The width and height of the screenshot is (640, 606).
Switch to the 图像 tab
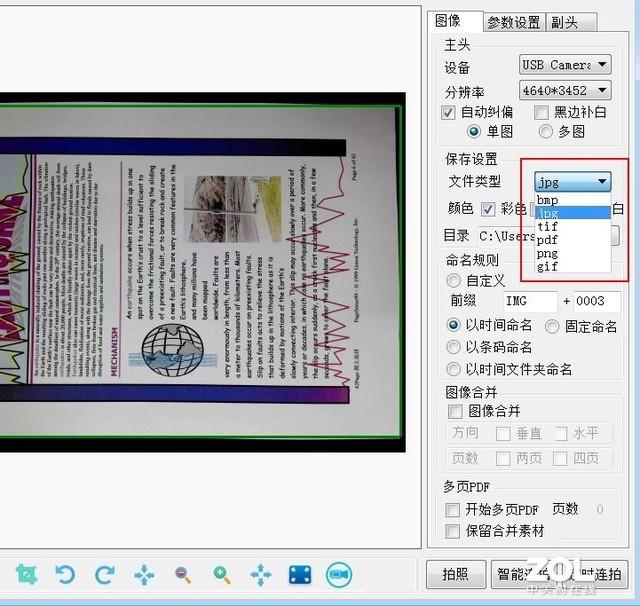455,22
